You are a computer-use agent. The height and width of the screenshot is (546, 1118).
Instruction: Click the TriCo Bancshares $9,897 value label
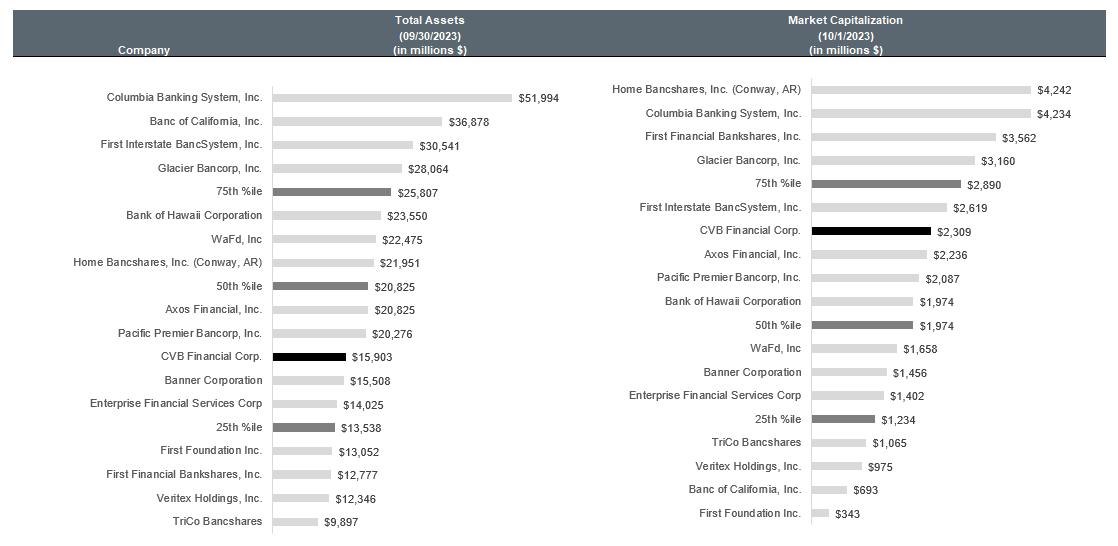(x=341, y=522)
